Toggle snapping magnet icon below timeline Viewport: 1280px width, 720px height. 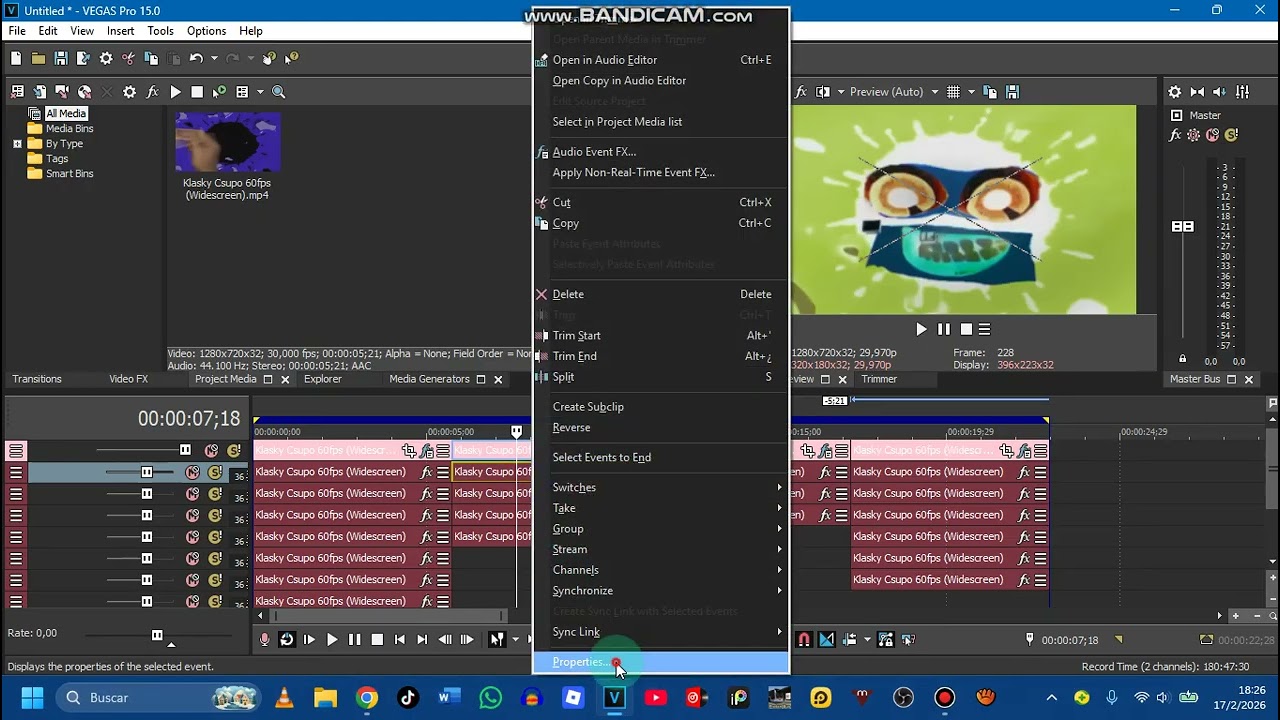tap(804, 640)
